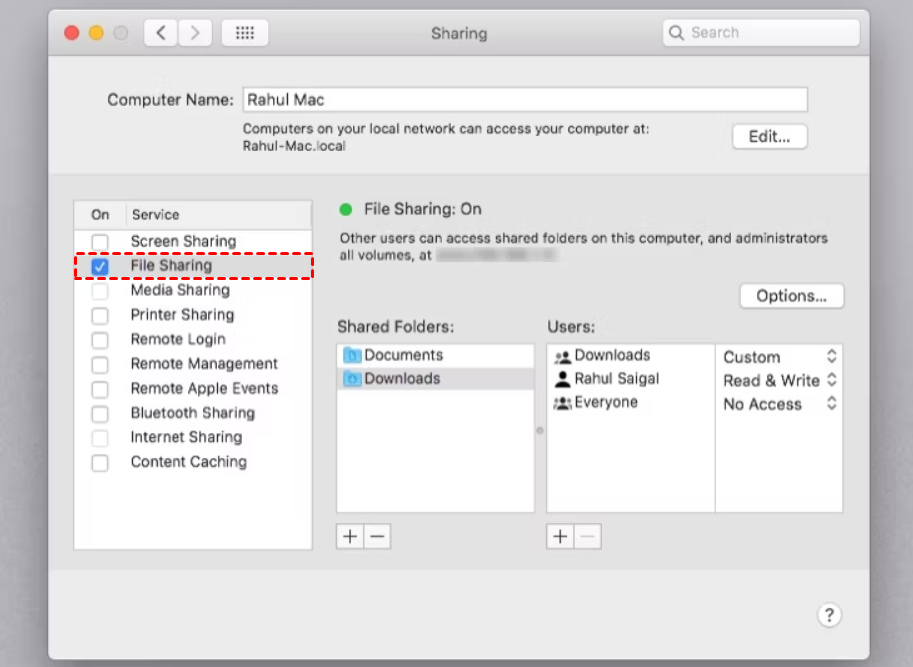Click the Everyone group icon
913x667 pixels.
[562, 402]
